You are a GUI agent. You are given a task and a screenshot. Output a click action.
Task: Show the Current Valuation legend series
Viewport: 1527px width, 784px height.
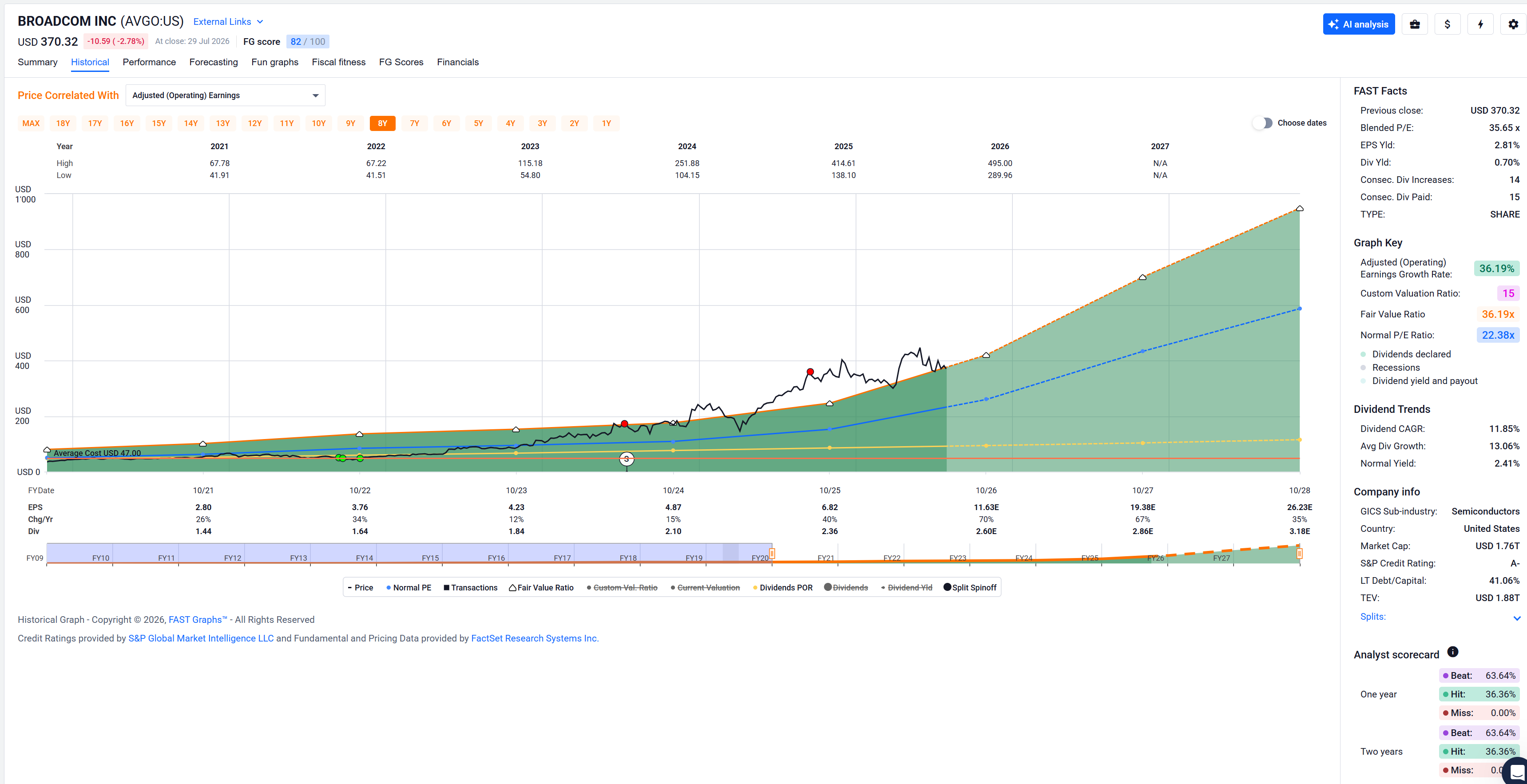705,588
